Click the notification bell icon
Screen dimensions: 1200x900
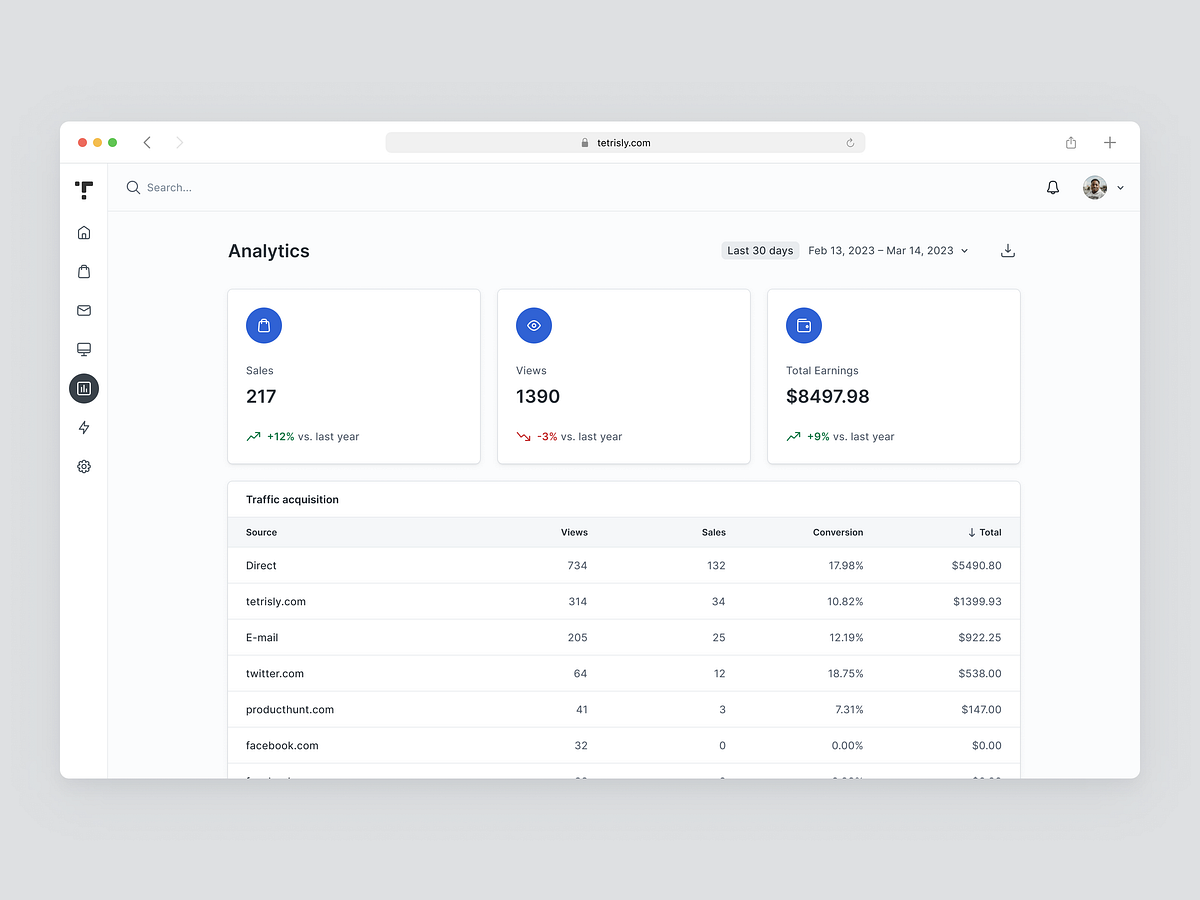pyautogui.click(x=1052, y=187)
